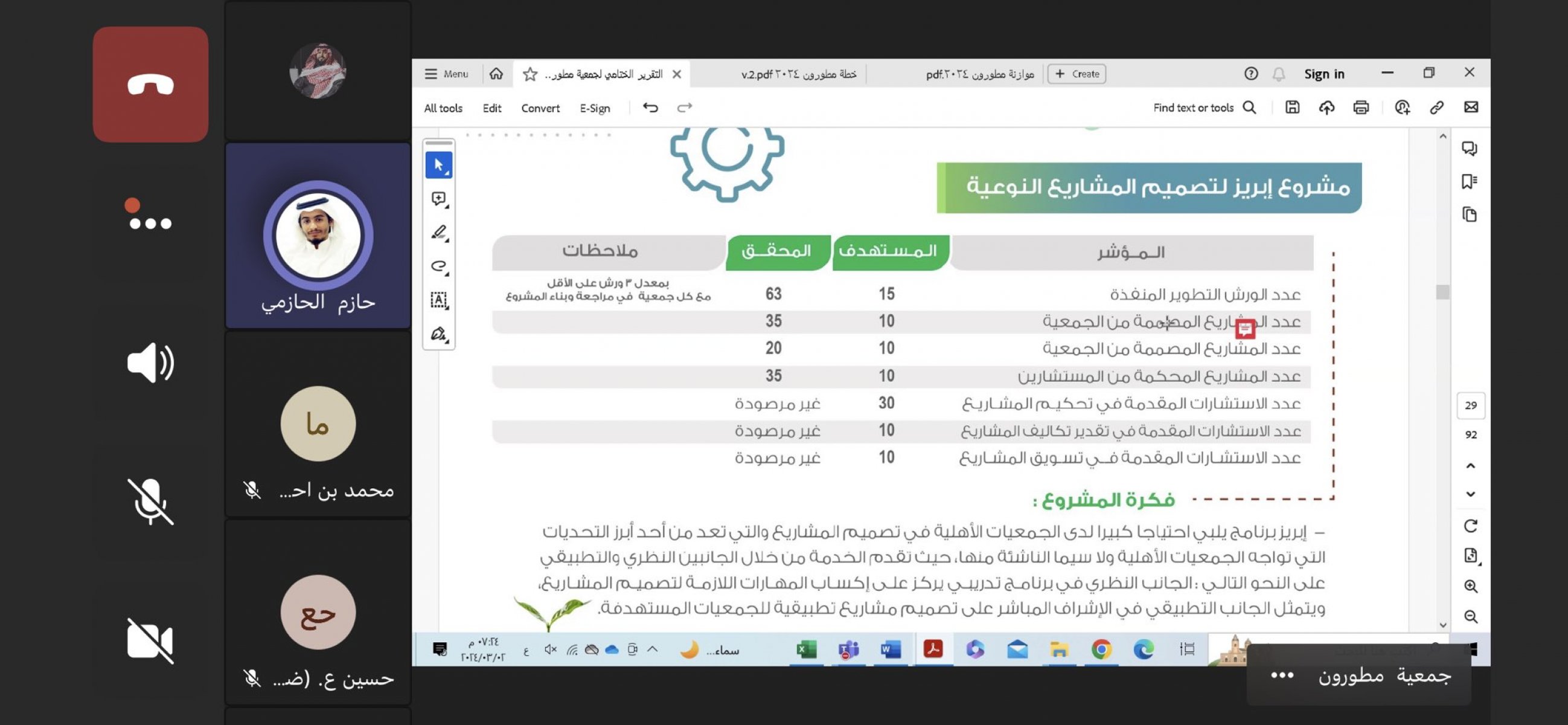Undo the last action
This screenshot has width=1568, height=725.
click(x=650, y=108)
